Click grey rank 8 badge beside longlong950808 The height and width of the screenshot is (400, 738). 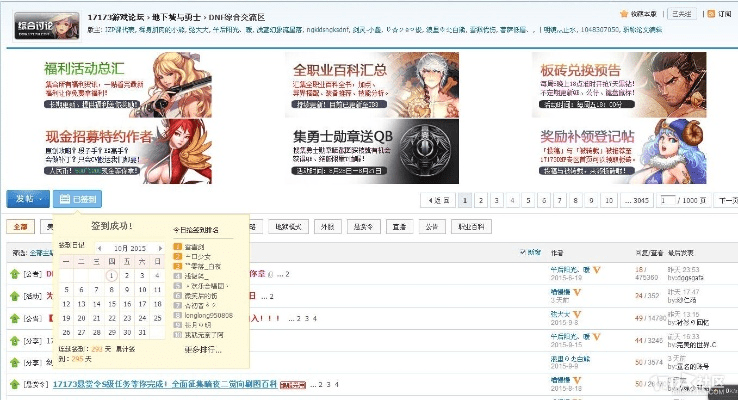177,315
